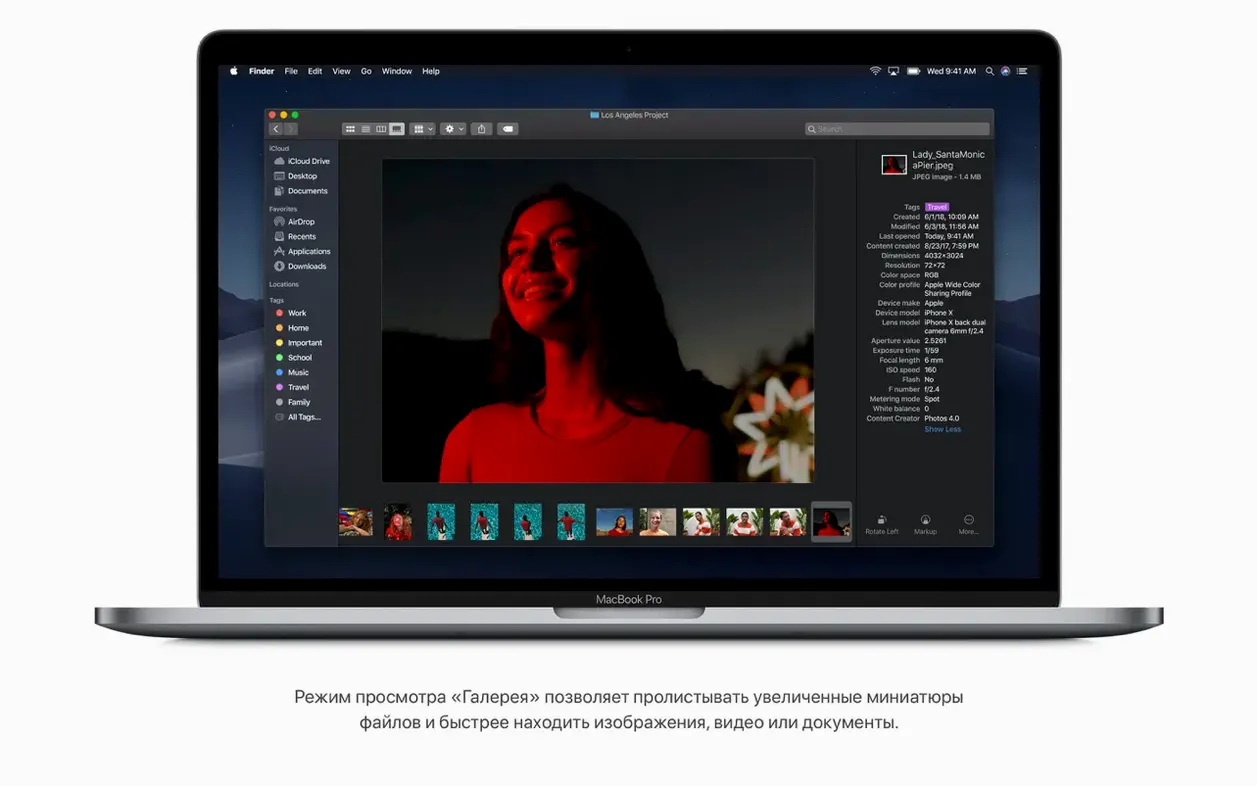The height and width of the screenshot is (786, 1257).
Task: Select the Travel tag in sidebar
Action: [292, 387]
